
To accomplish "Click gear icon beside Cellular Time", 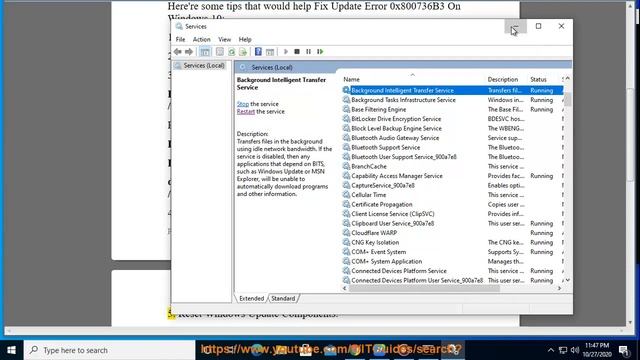I will 346,195.
